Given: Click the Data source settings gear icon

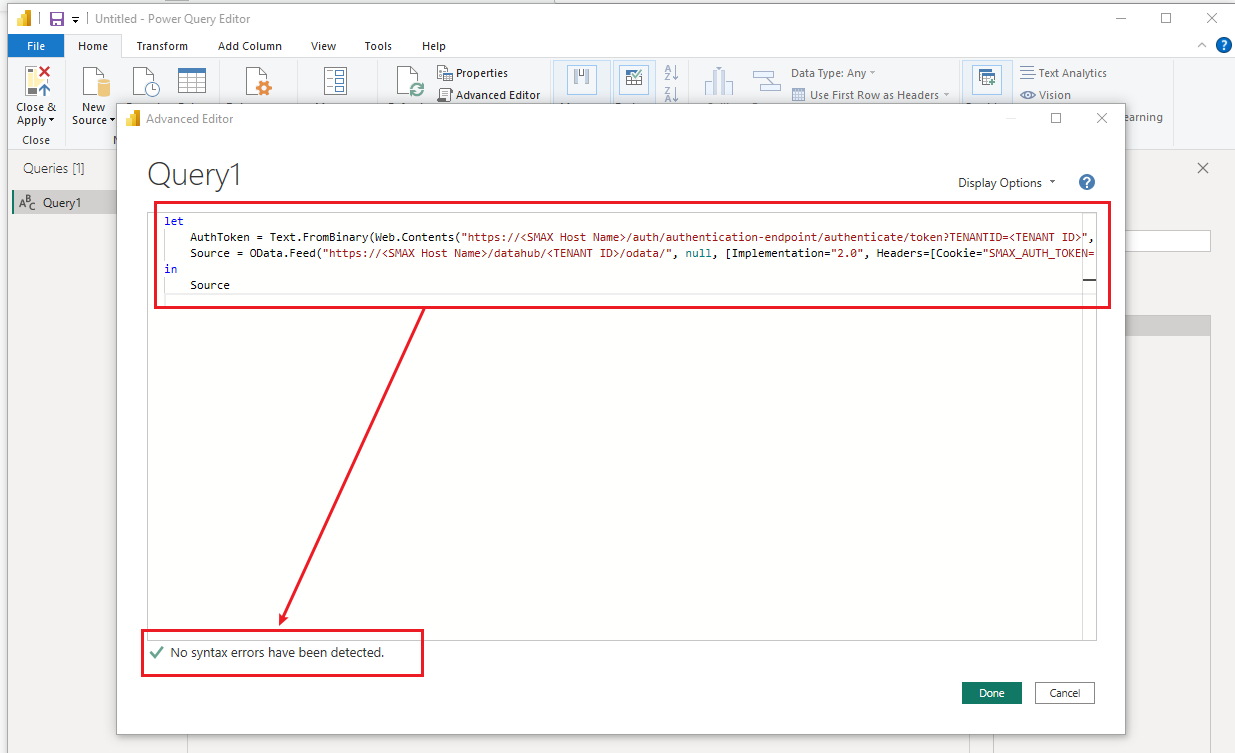Looking at the screenshot, I should pos(257,82).
